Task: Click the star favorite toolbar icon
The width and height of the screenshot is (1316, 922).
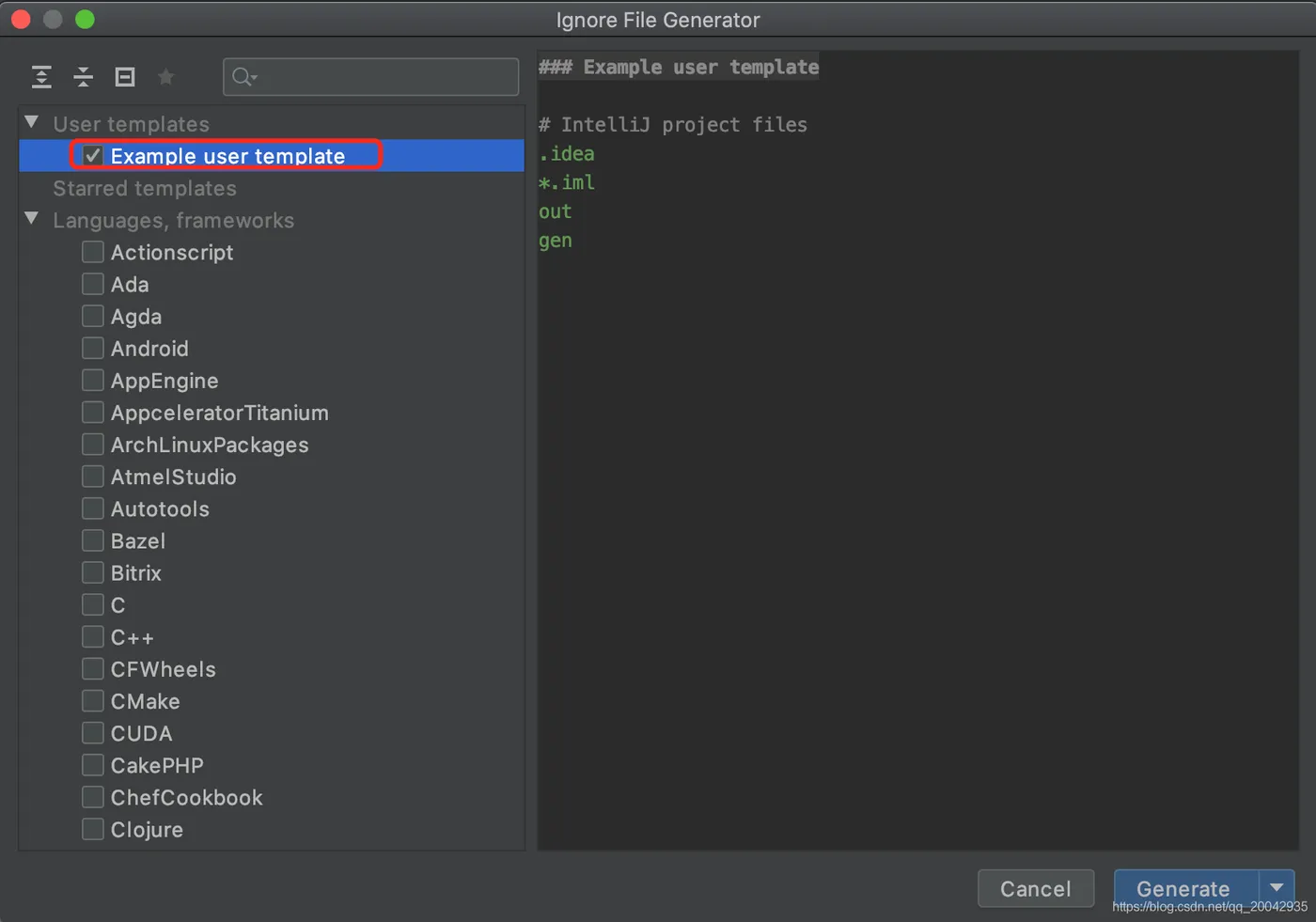Action: pos(166,77)
